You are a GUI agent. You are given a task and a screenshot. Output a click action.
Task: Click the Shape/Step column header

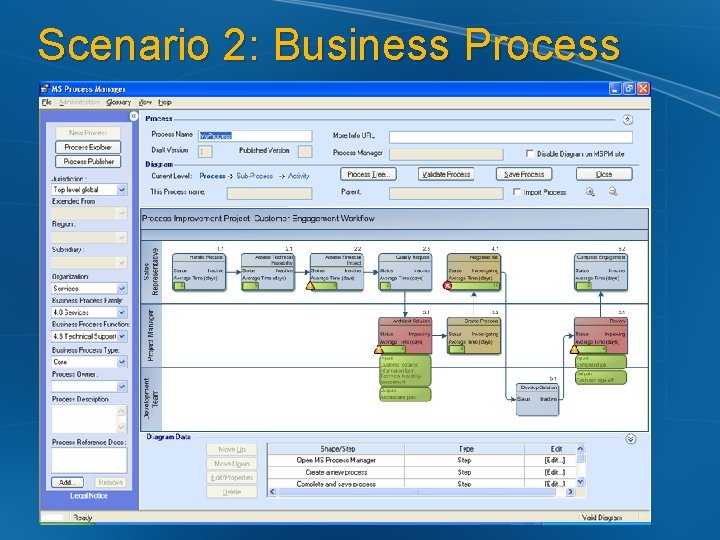[336, 449]
